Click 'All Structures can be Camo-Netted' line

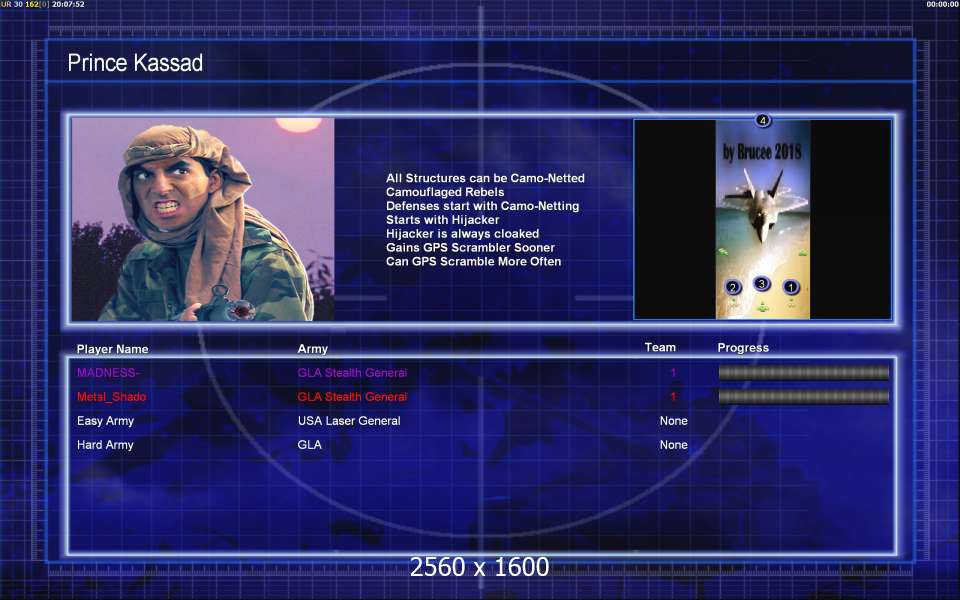point(486,178)
